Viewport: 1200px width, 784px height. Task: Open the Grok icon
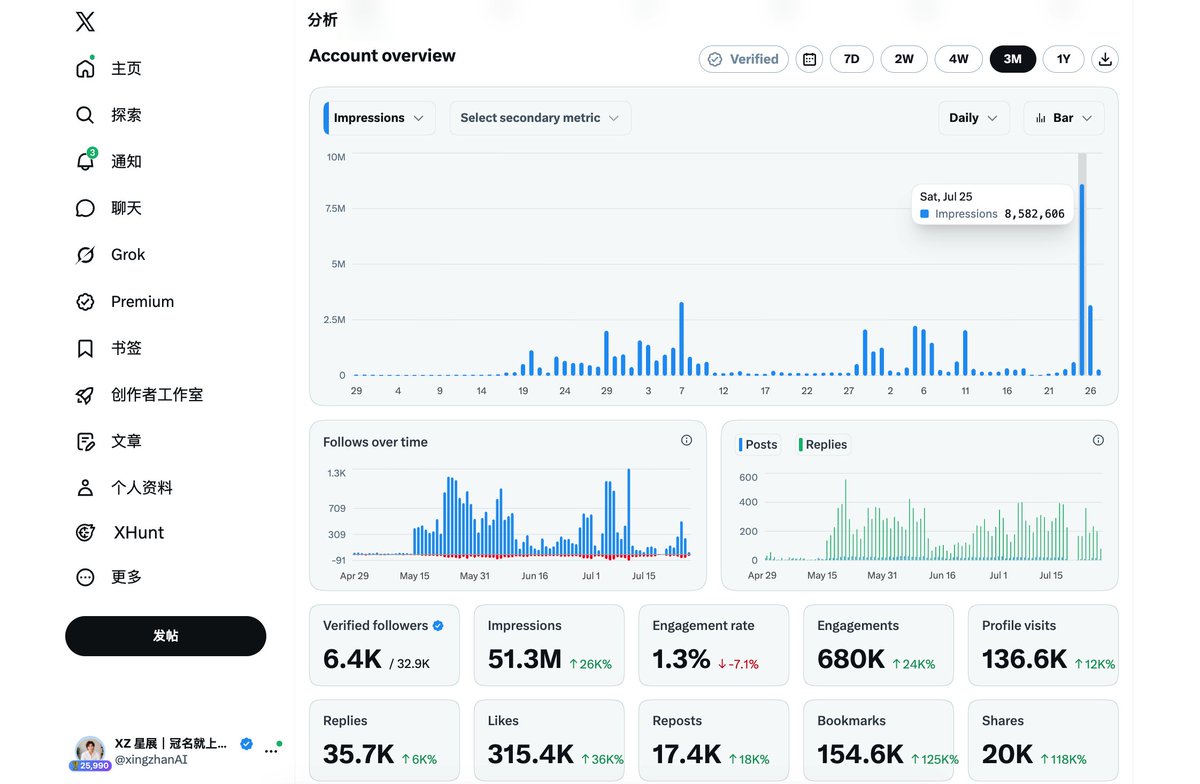85,255
